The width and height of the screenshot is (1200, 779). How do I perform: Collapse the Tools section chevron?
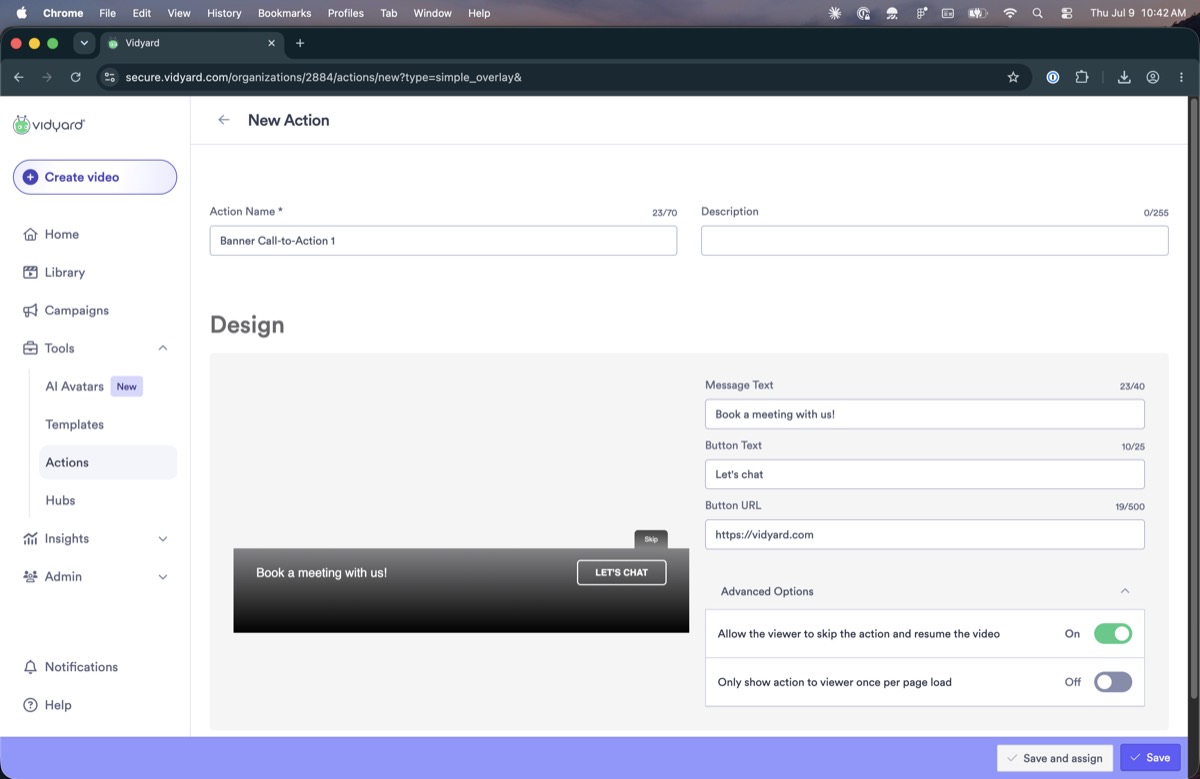163,348
